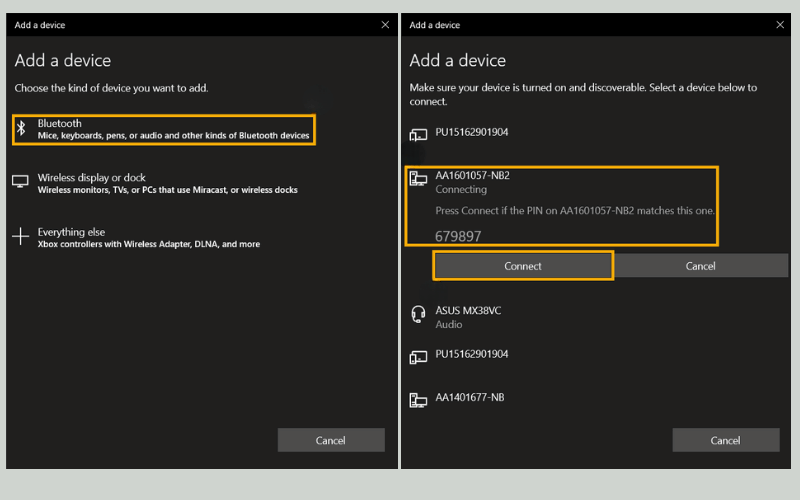Click the Mice, keyboards, pens description text
The width and height of the screenshot is (800, 500).
(173, 136)
